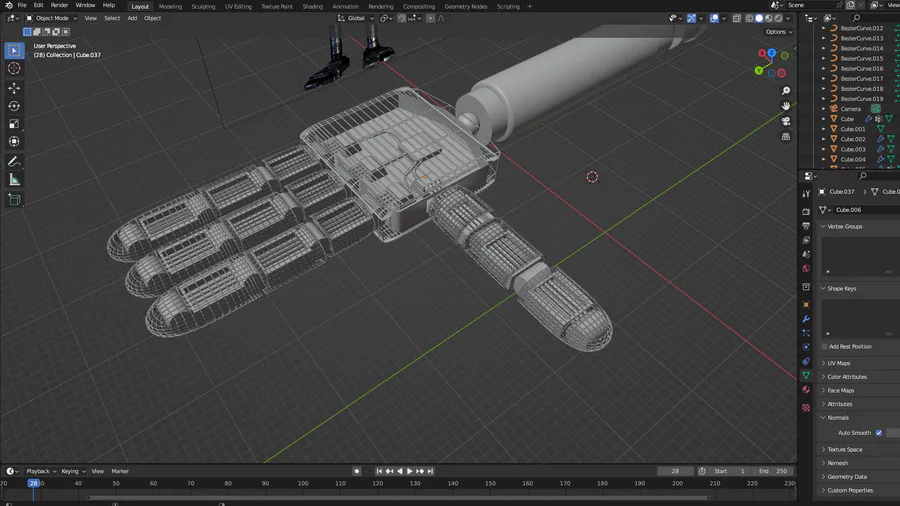Image resolution: width=900 pixels, height=506 pixels.
Task: Toggle camera view icon
Action: [786, 121]
